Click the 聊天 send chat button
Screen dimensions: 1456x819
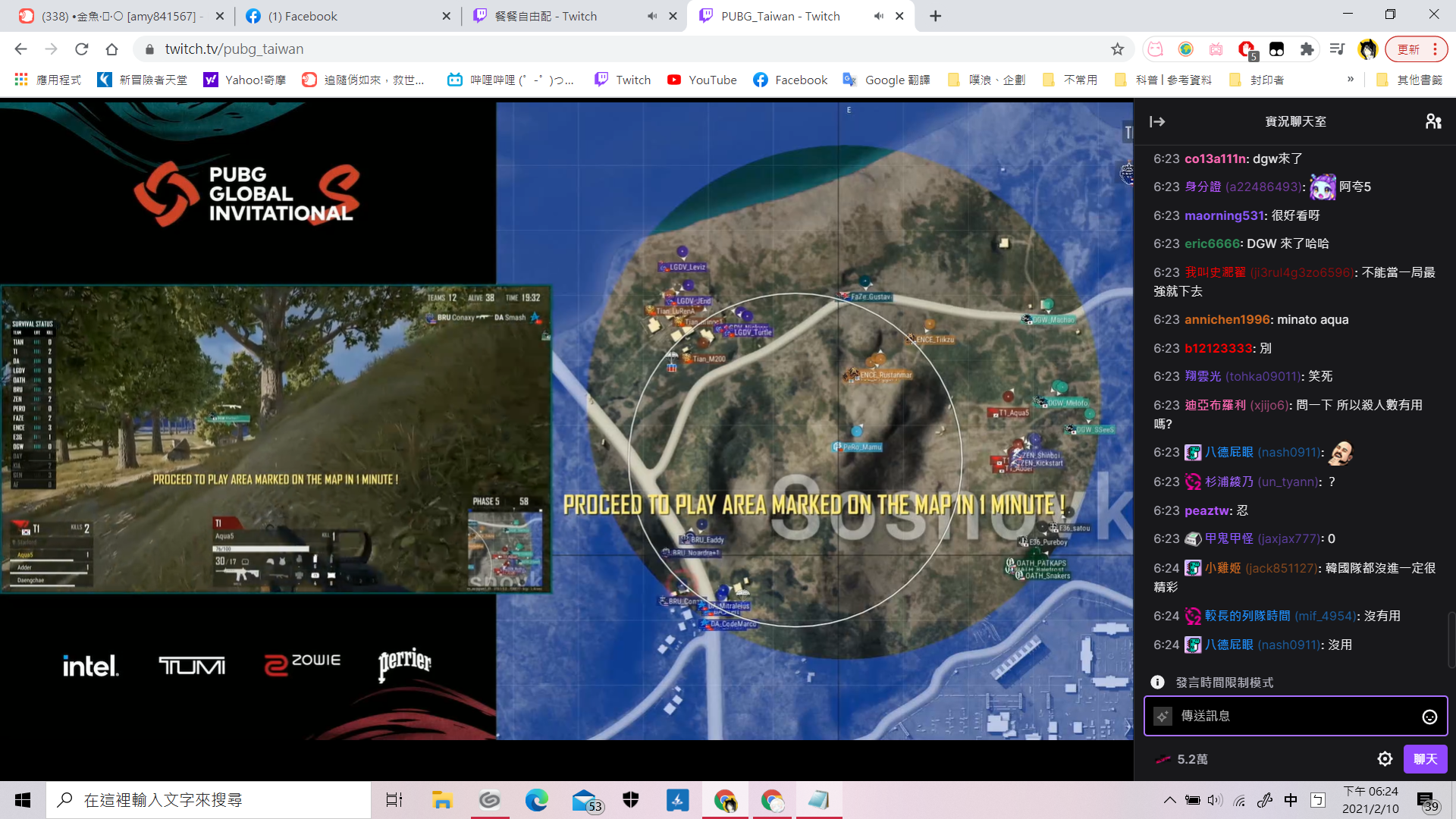click(x=1425, y=759)
